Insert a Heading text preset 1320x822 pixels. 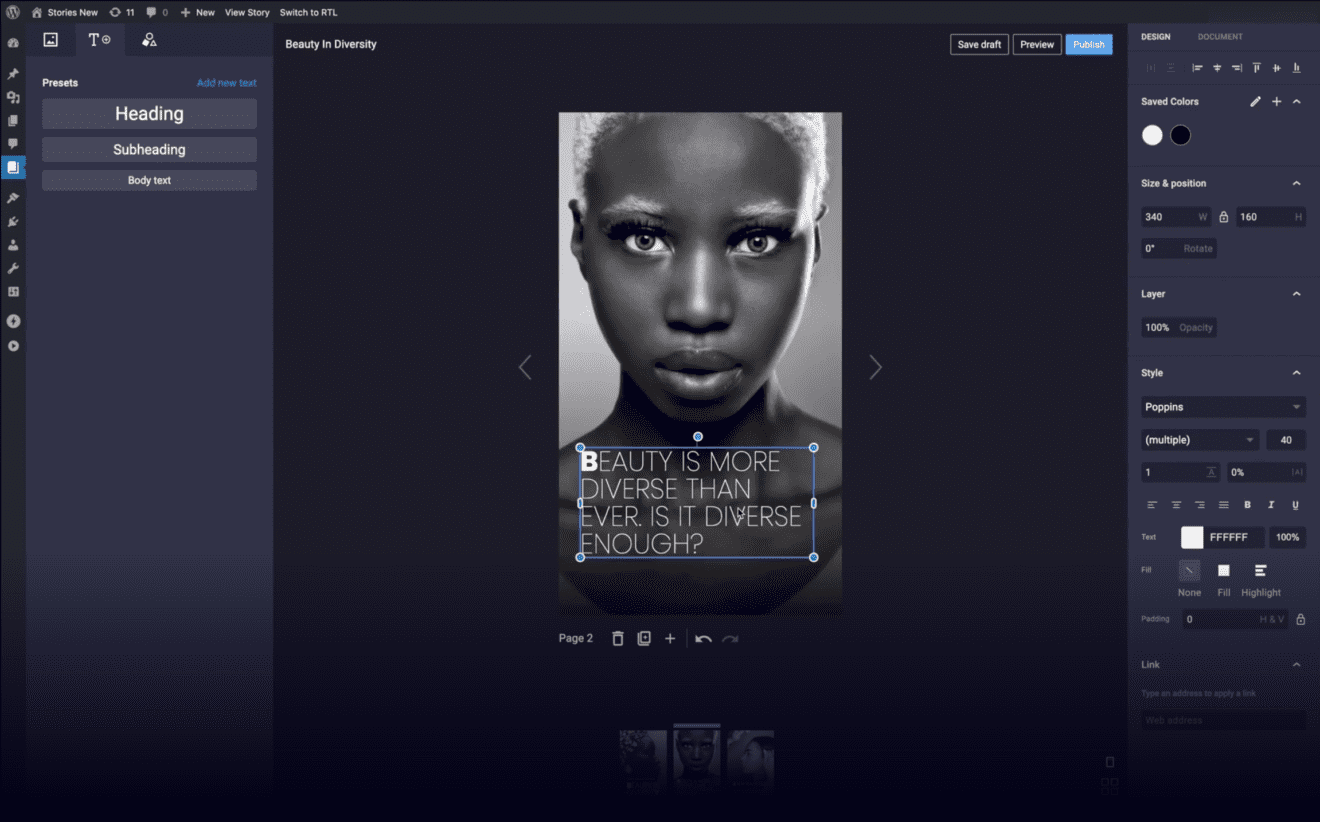(149, 114)
